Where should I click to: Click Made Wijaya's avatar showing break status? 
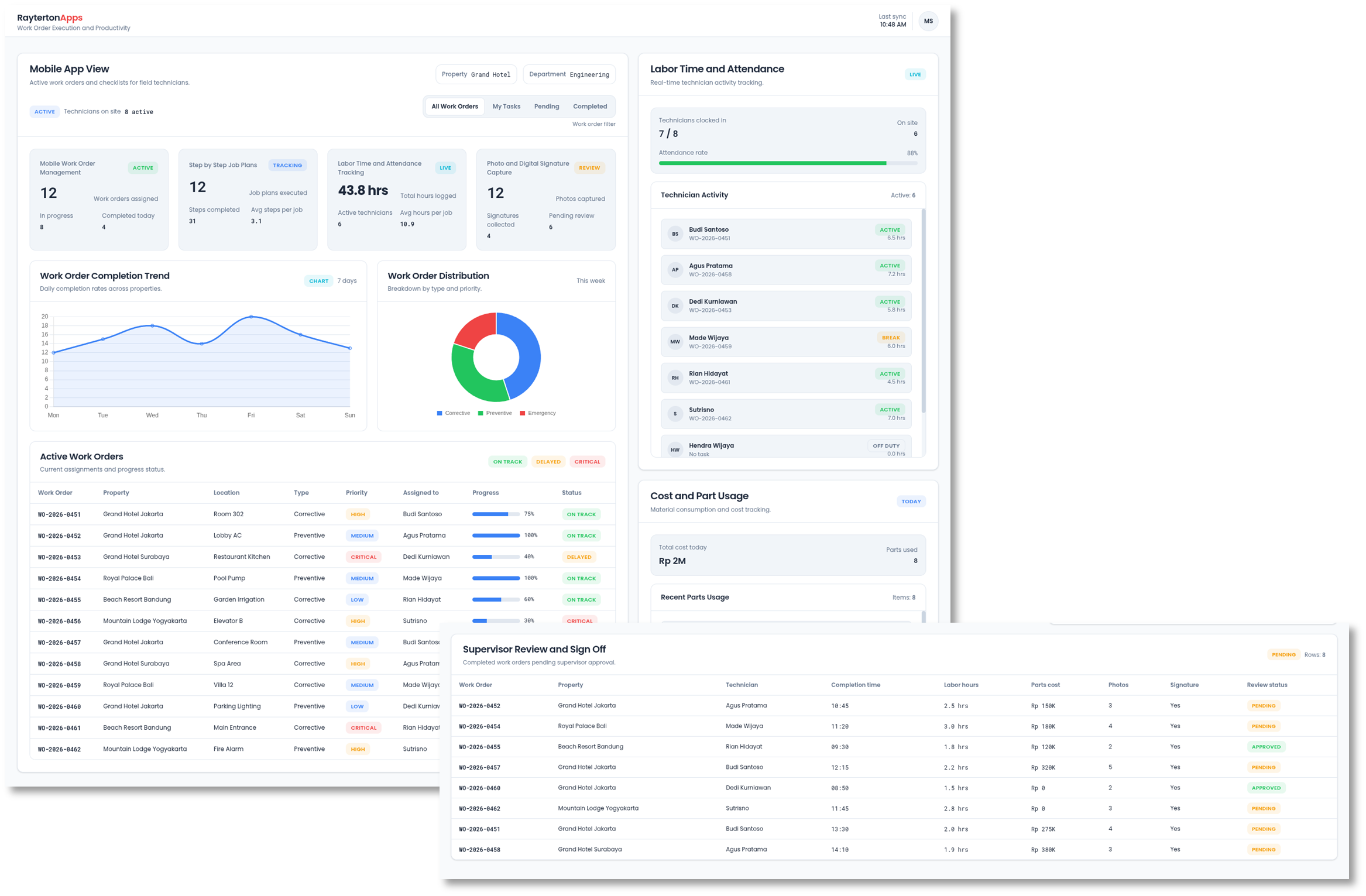coord(675,342)
